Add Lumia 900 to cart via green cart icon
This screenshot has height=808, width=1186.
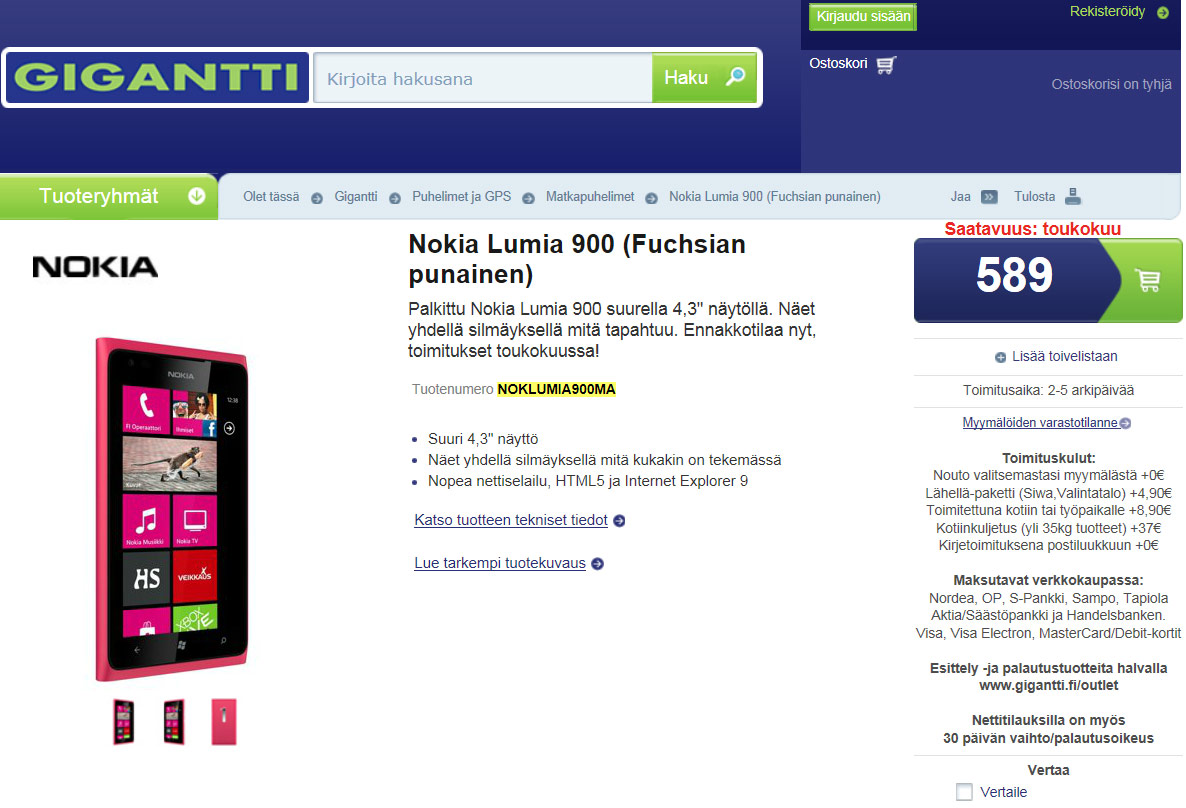1147,281
